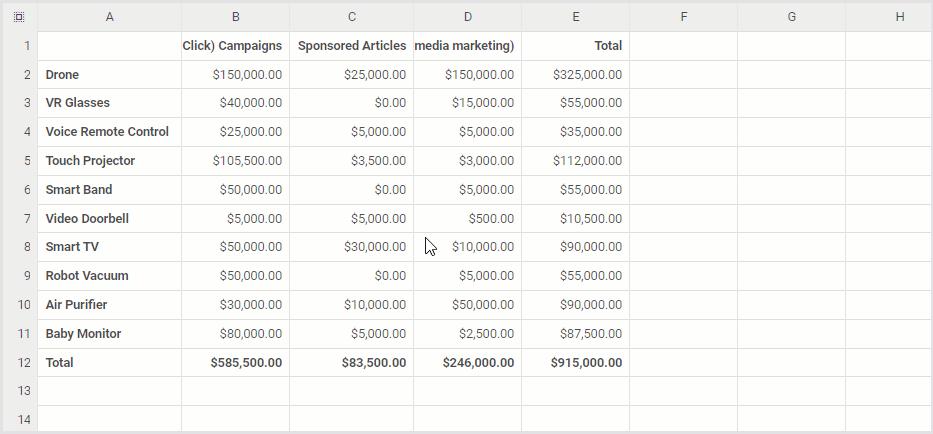
Task: Select the Air Purifier cell
Action: click(109, 304)
